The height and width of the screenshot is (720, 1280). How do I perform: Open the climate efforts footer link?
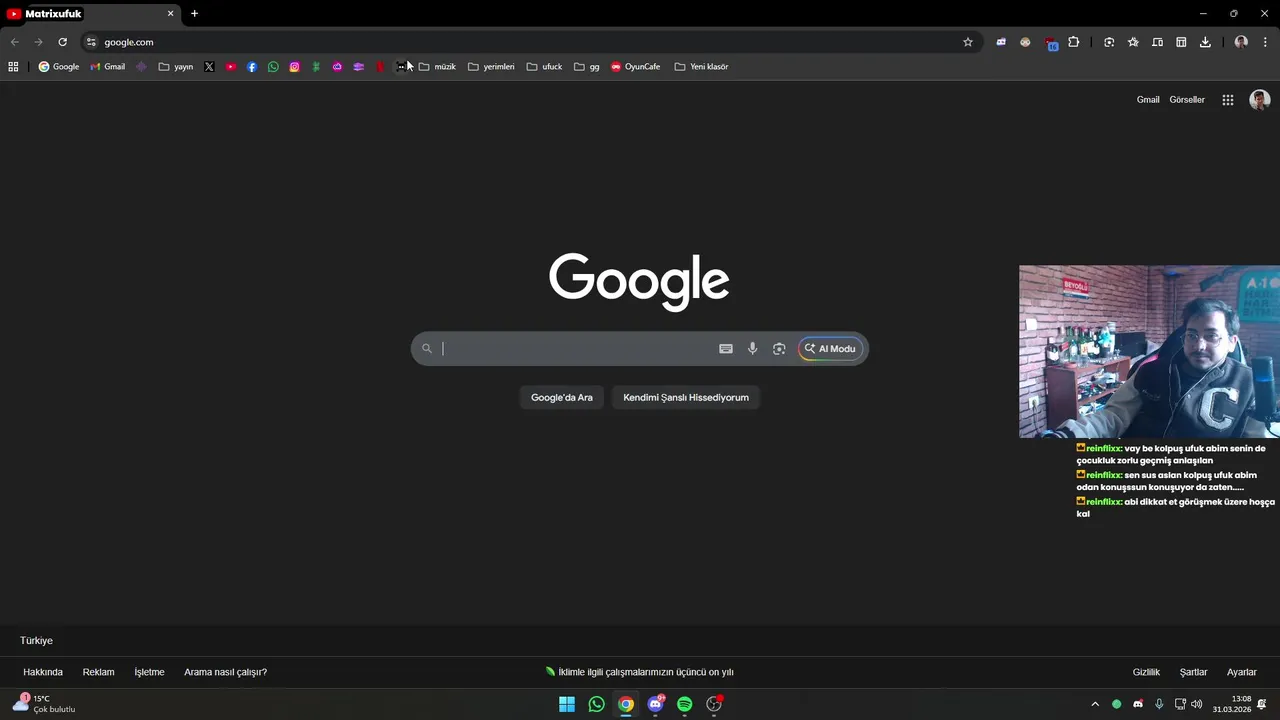(x=640, y=672)
